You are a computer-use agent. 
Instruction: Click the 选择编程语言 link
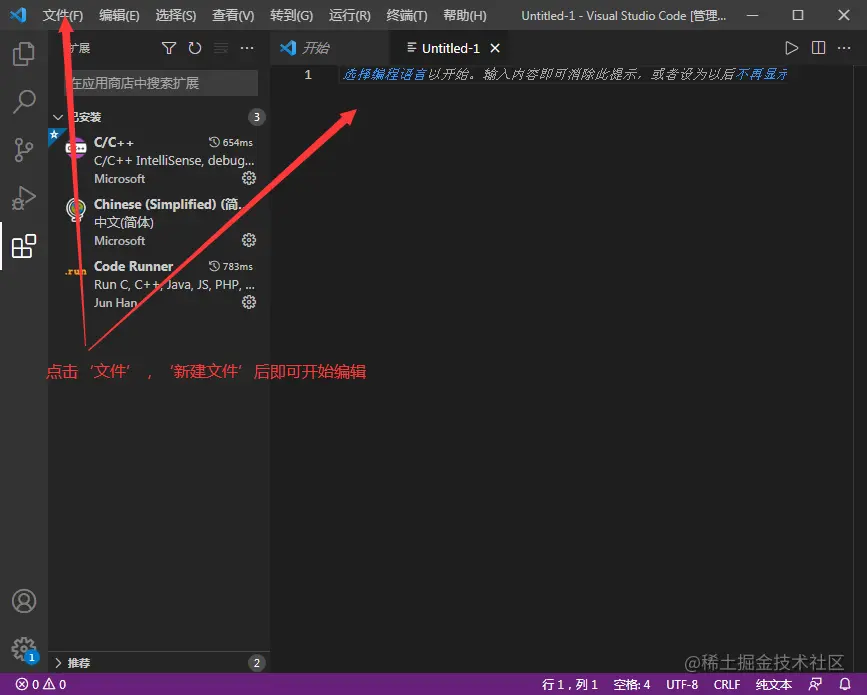pyautogui.click(x=385, y=74)
